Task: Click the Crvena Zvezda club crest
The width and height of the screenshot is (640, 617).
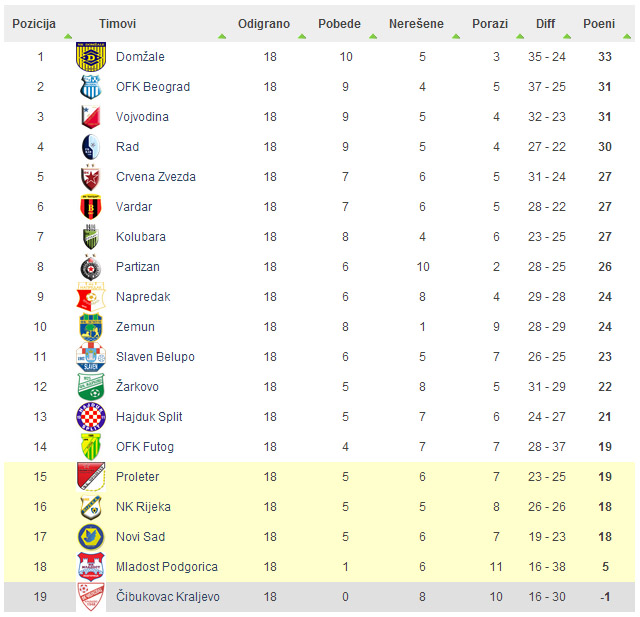Action: click(x=91, y=177)
